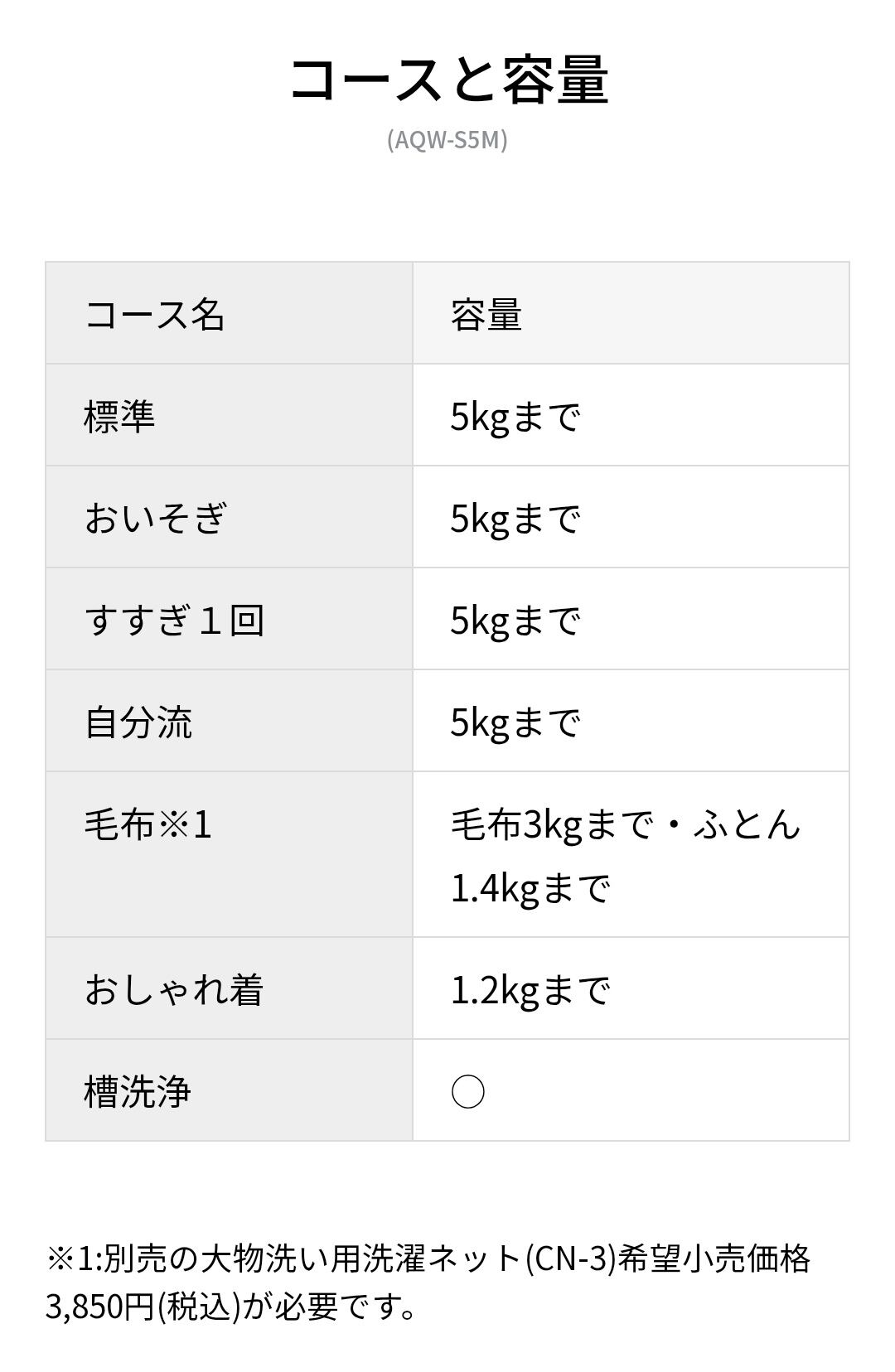The height and width of the screenshot is (1372, 895).
Task: Select the 標準 course name cell
Action: (x=119, y=416)
